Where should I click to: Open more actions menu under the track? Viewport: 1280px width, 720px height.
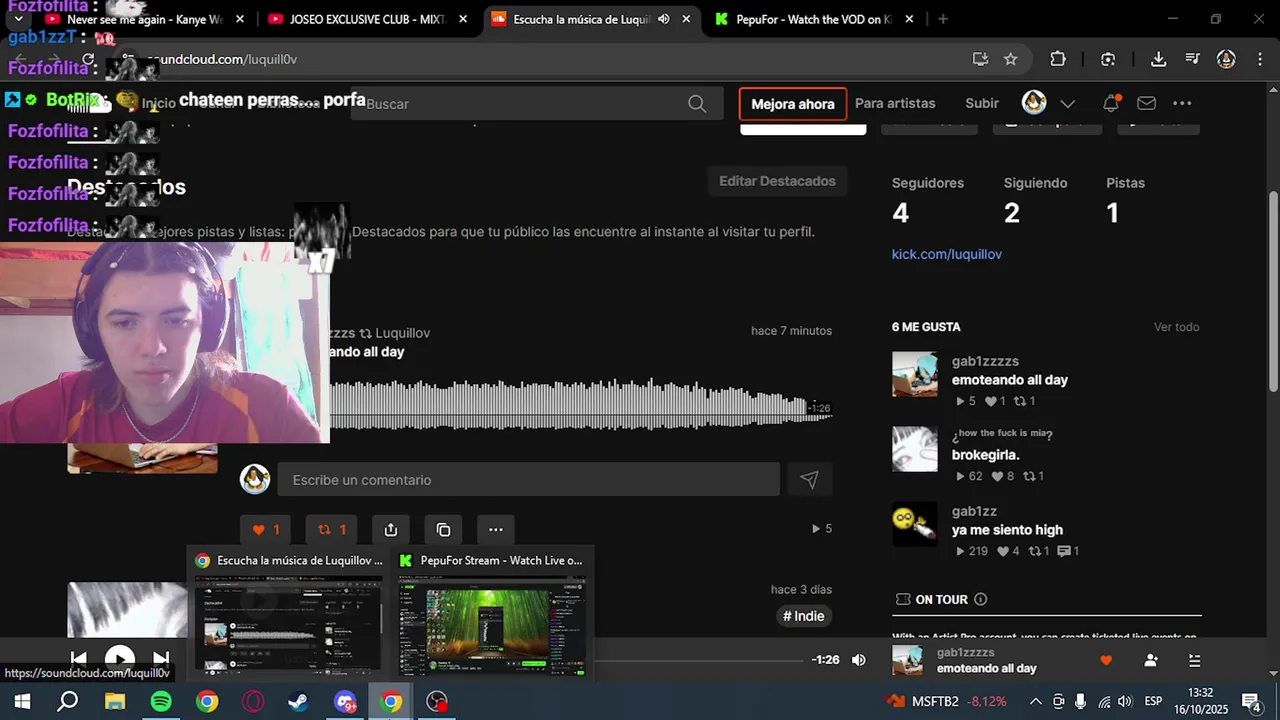click(x=495, y=529)
